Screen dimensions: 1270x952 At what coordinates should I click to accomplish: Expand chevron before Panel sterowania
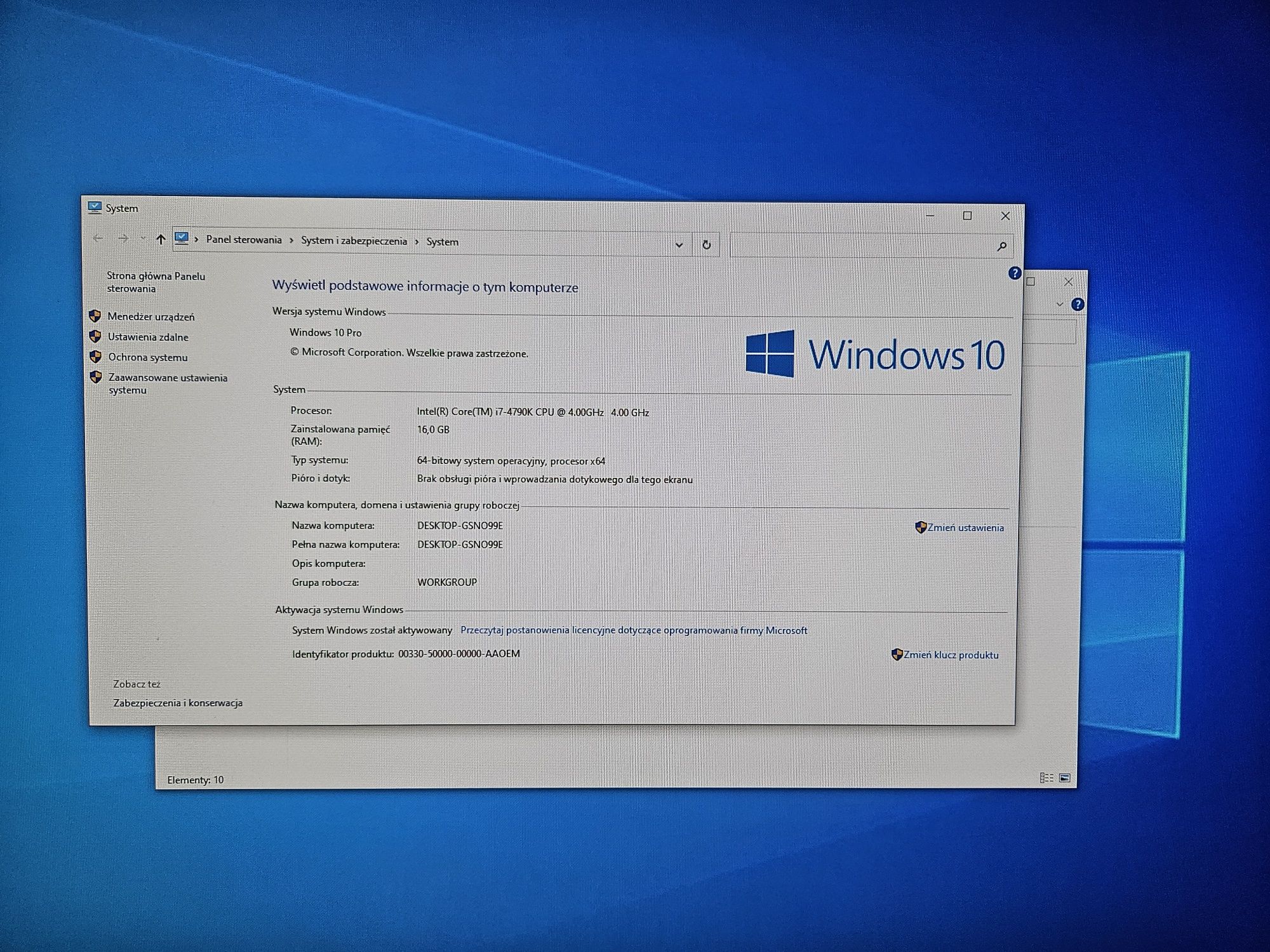(197, 239)
